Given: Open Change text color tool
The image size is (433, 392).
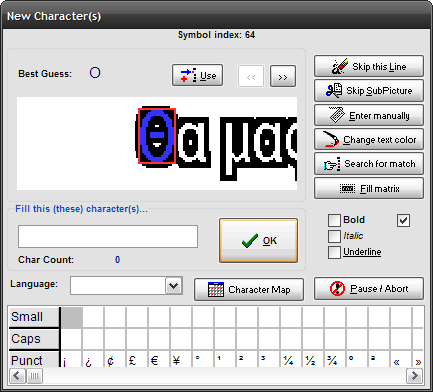Looking at the screenshot, I should (x=369, y=139).
